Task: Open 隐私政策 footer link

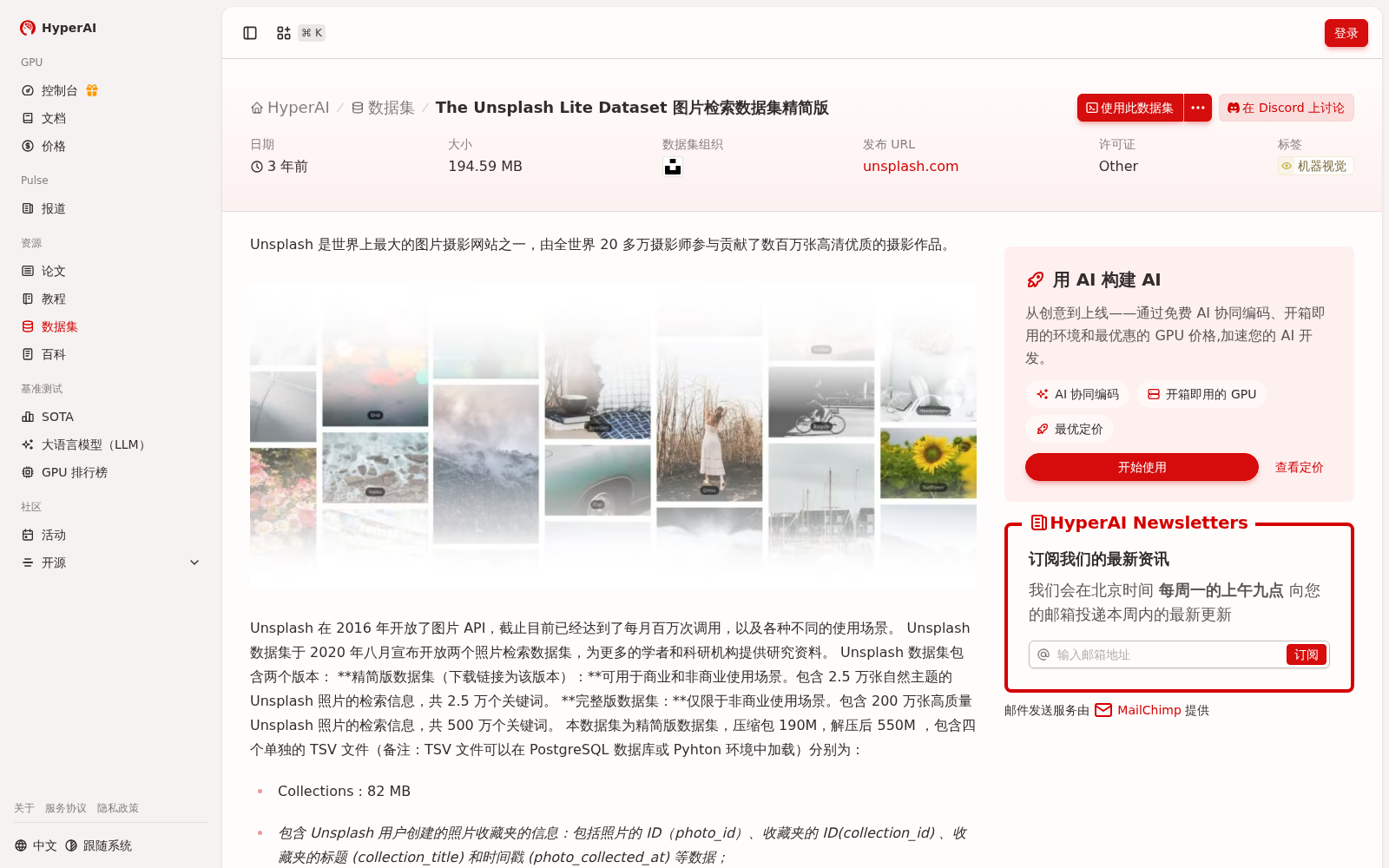Action: (x=118, y=808)
